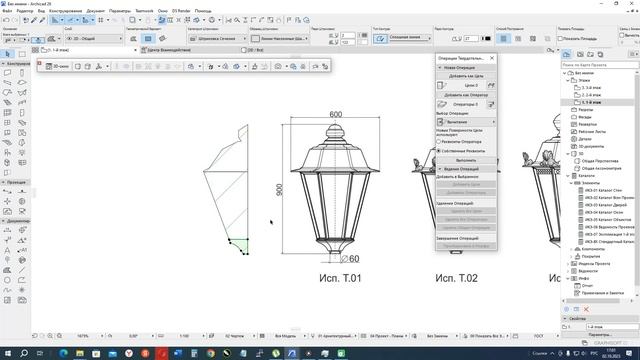This screenshot has height=360, width=640.
Task: Collapse the Этажи tree node
Action: (x=568, y=80)
